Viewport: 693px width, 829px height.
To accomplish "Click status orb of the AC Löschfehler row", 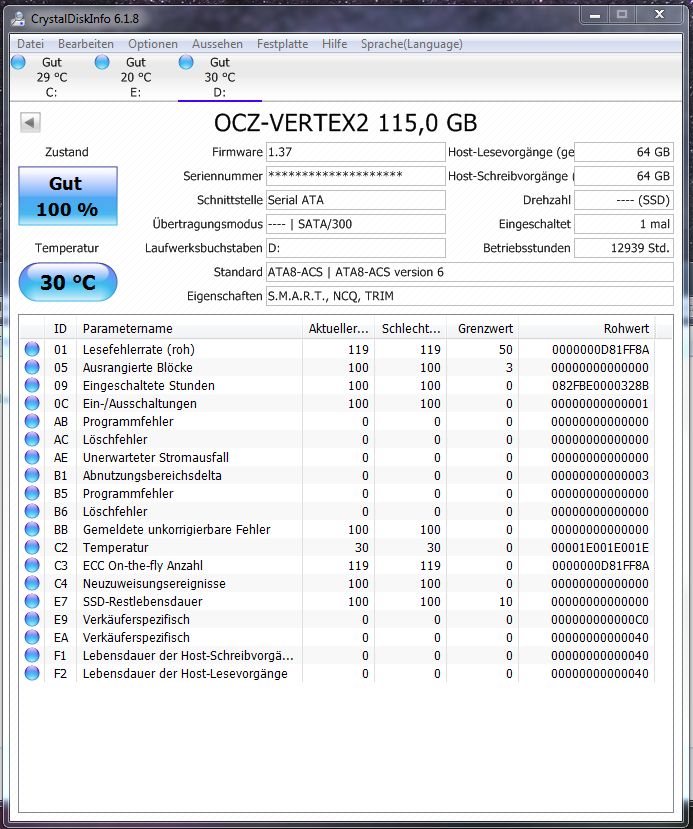I will [32, 439].
